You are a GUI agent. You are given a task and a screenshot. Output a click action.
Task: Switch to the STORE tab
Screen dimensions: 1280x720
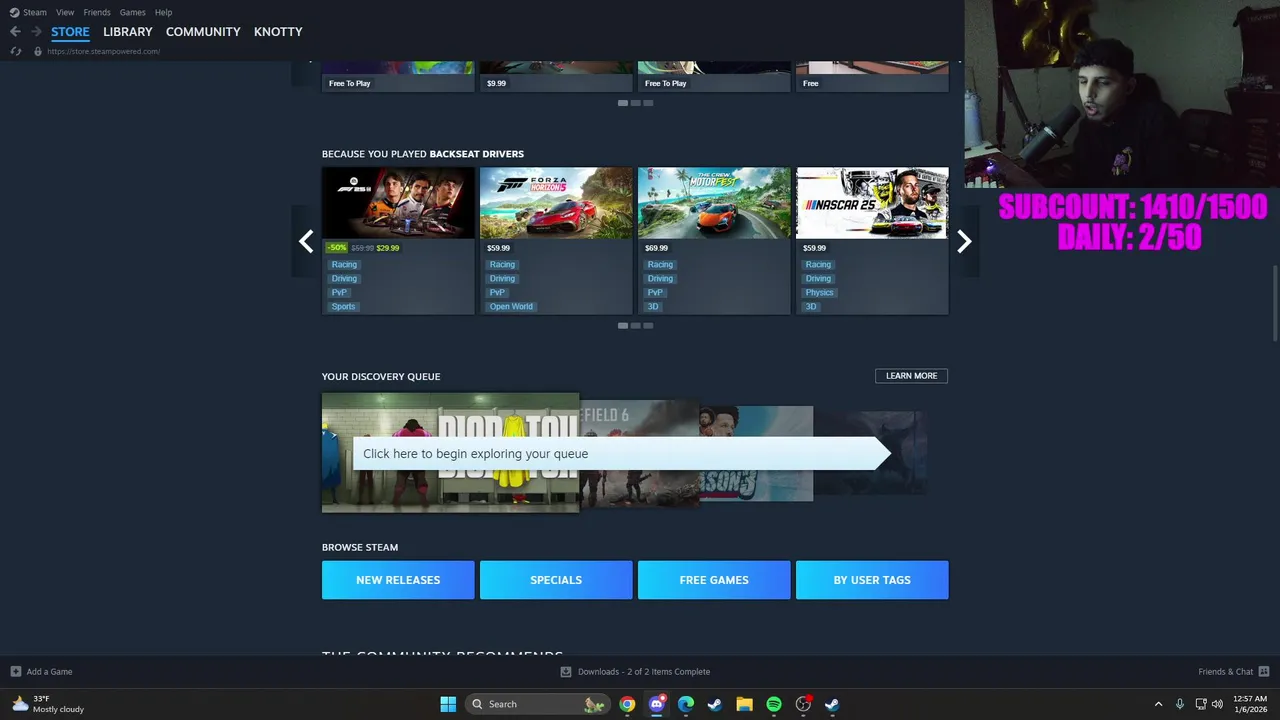pos(70,32)
